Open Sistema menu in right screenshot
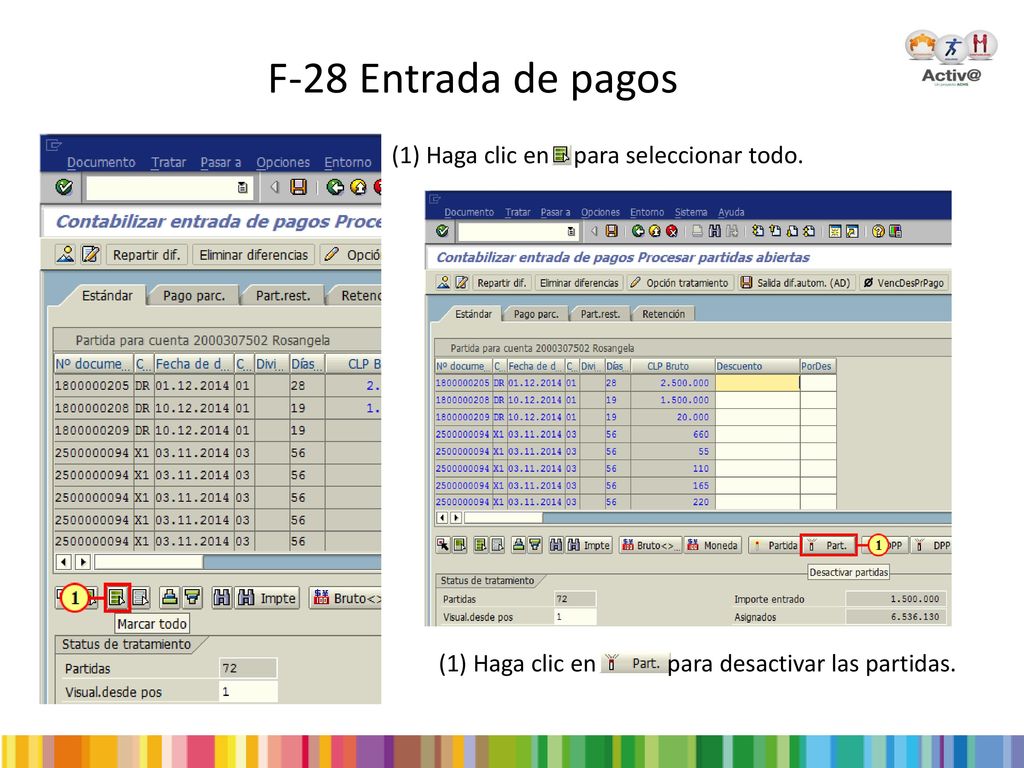 click(x=691, y=212)
